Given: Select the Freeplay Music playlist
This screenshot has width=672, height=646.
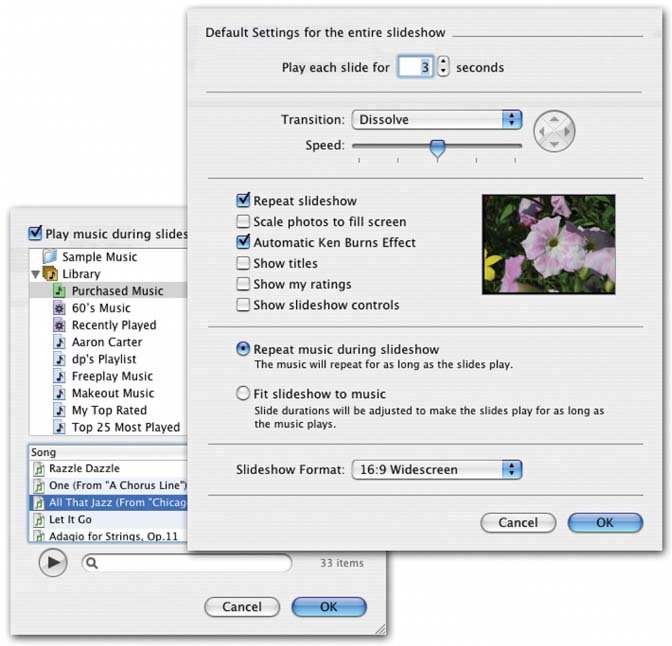Looking at the screenshot, I should (108, 376).
